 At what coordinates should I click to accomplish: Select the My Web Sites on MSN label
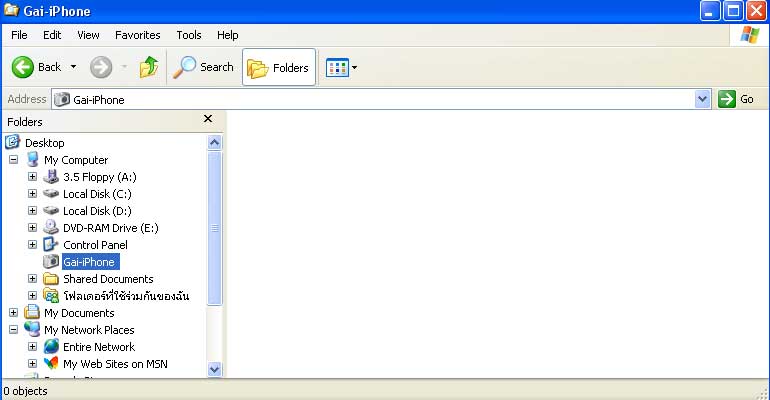pyautogui.click(x=115, y=364)
